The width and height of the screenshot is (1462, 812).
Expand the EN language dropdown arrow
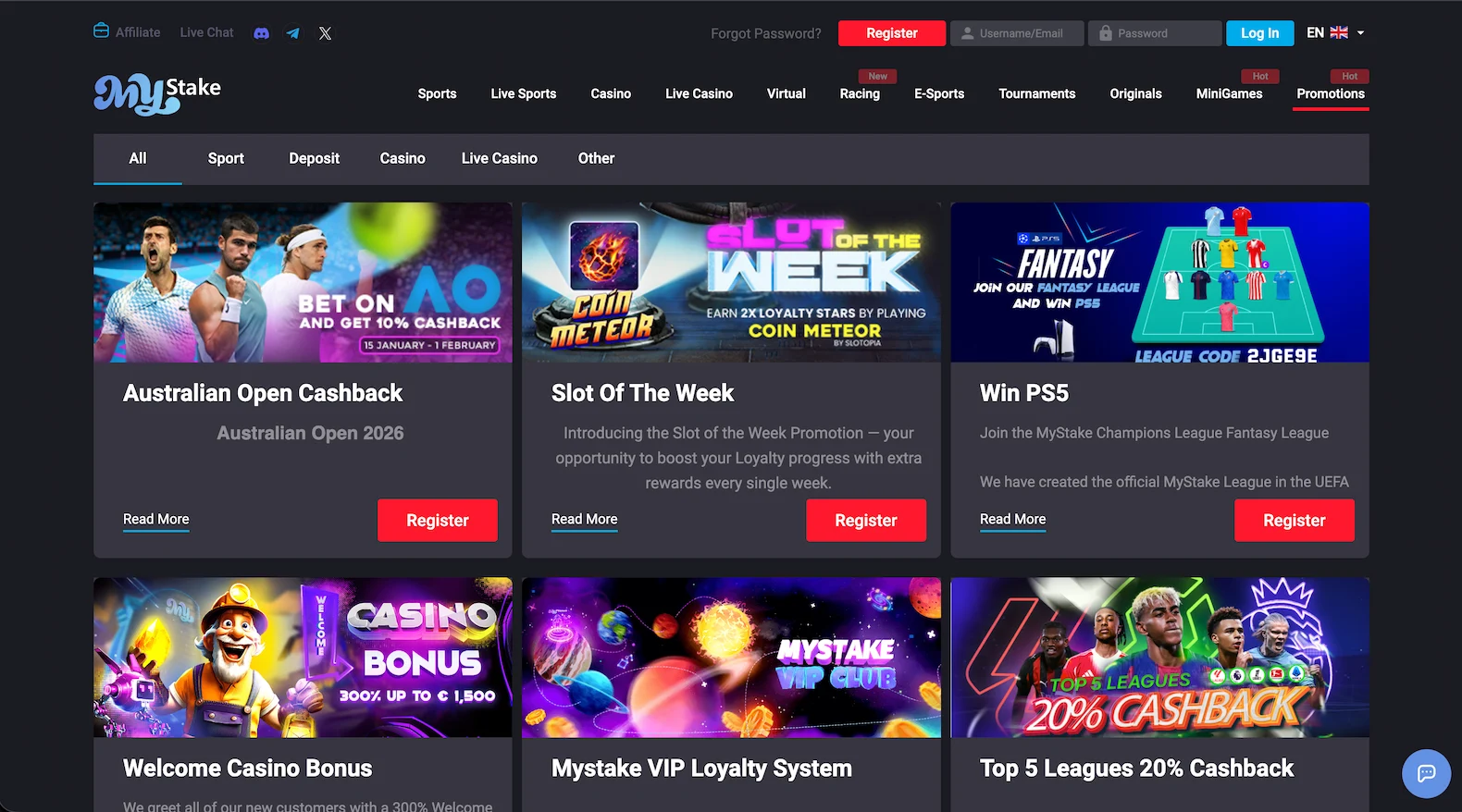tap(1360, 32)
